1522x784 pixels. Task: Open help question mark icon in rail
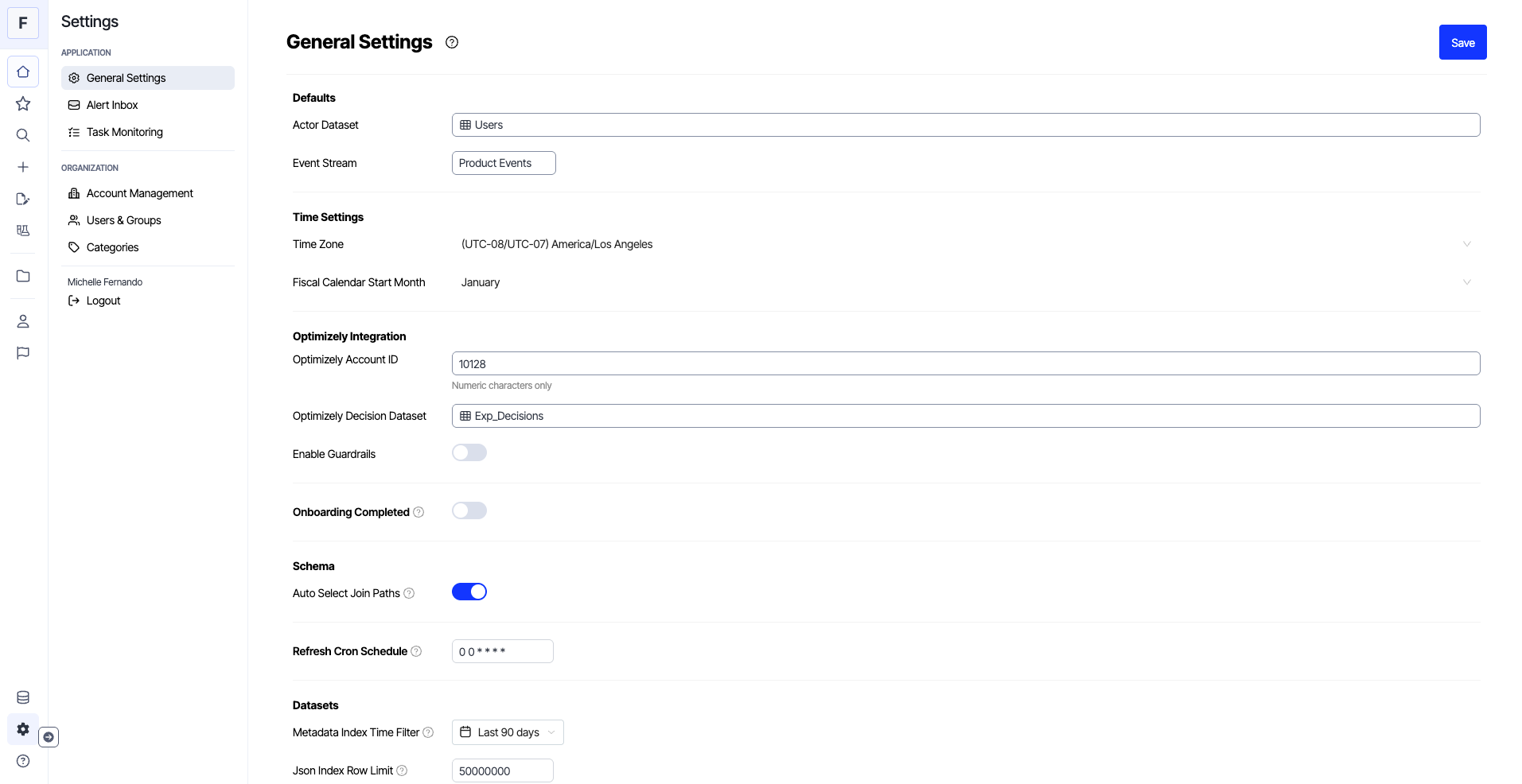point(23,761)
